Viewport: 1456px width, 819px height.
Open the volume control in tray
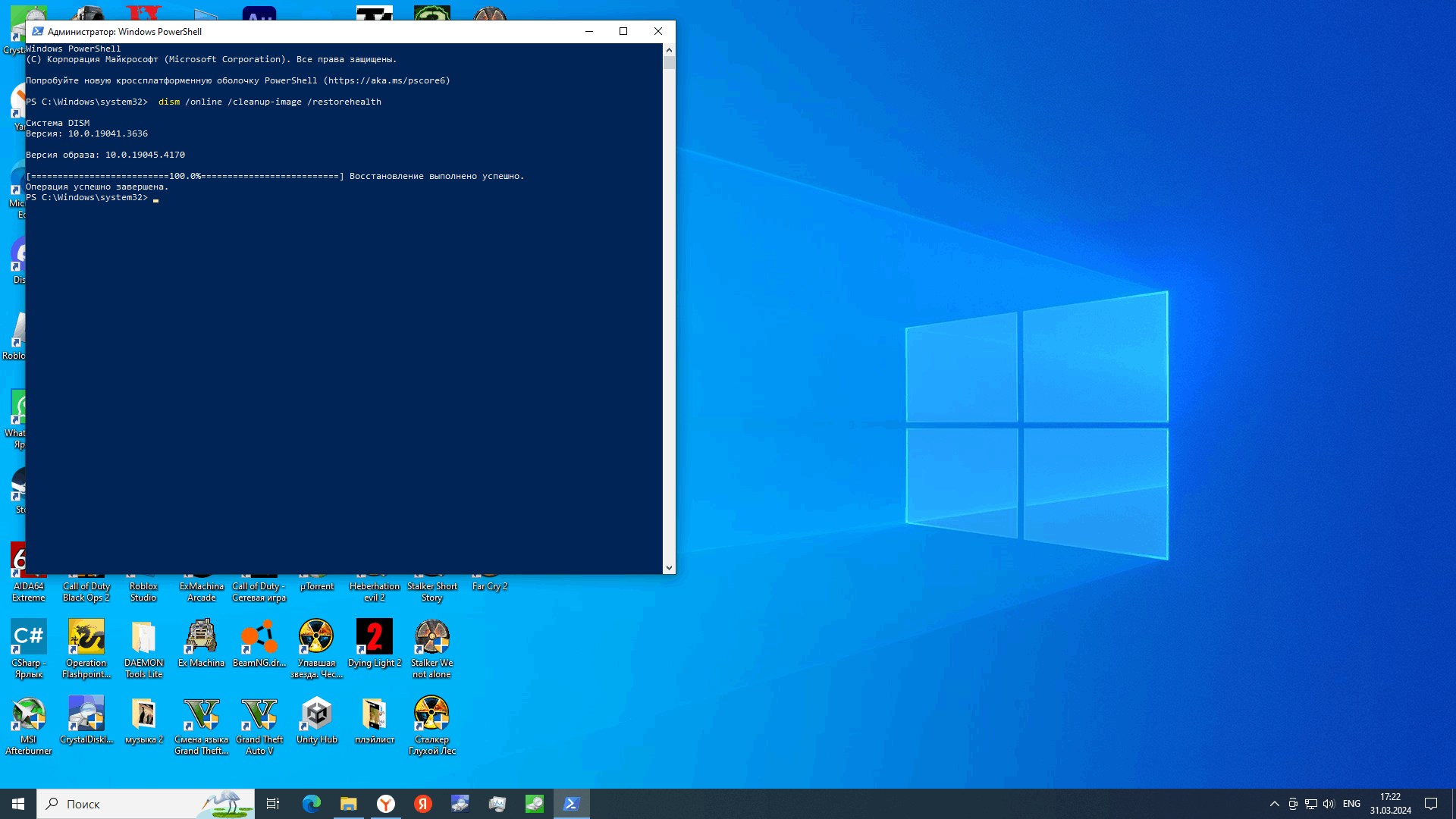[1329, 804]
